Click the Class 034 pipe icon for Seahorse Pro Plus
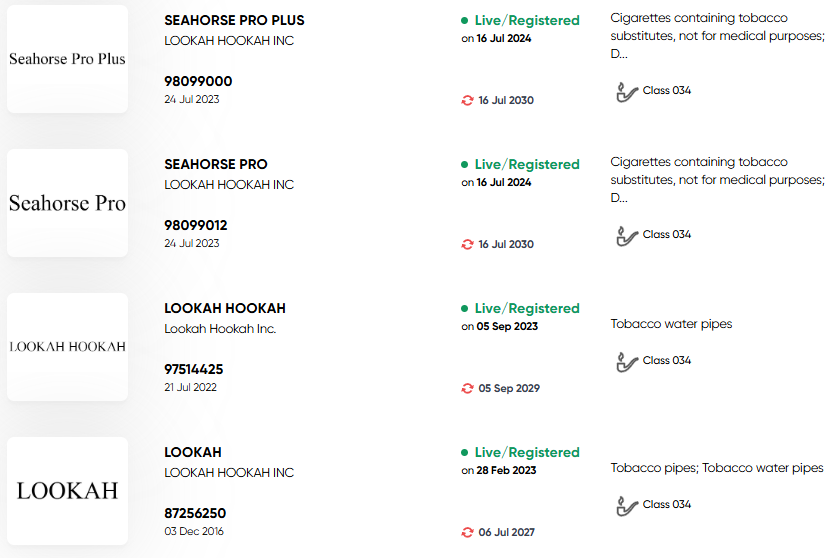 pyautogui.click(x=626, y=92)
